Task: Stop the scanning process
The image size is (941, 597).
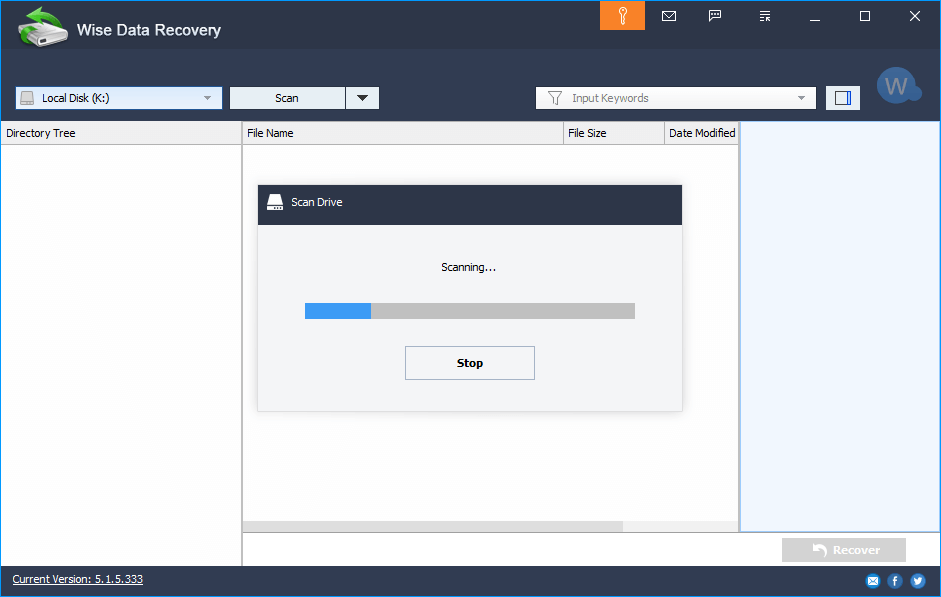Action: click(x=470, y=363)
